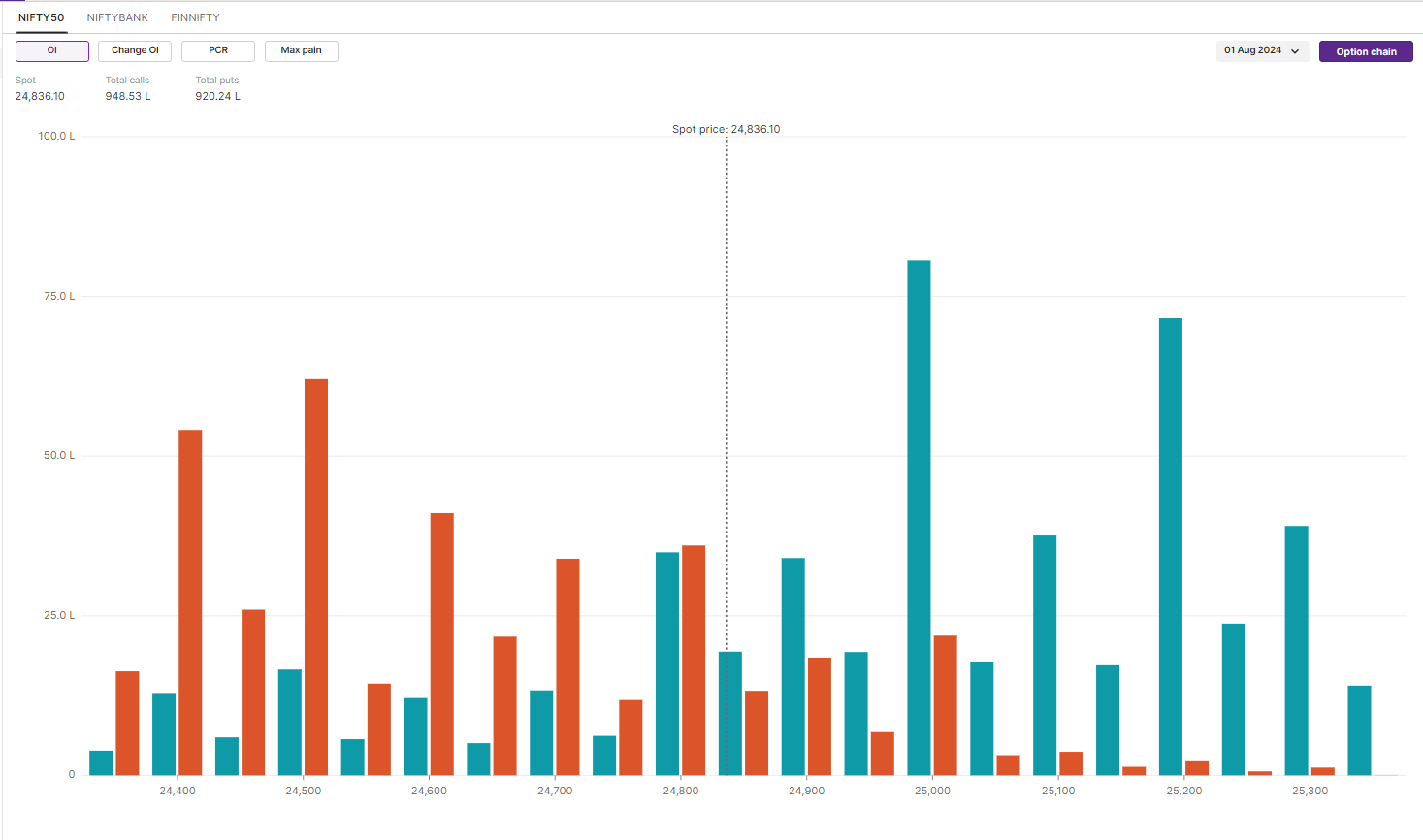The height and width of the screenshot is (840, 1423).
Task: Click the y-axis label 25.0 L
Action: (59, 615)
